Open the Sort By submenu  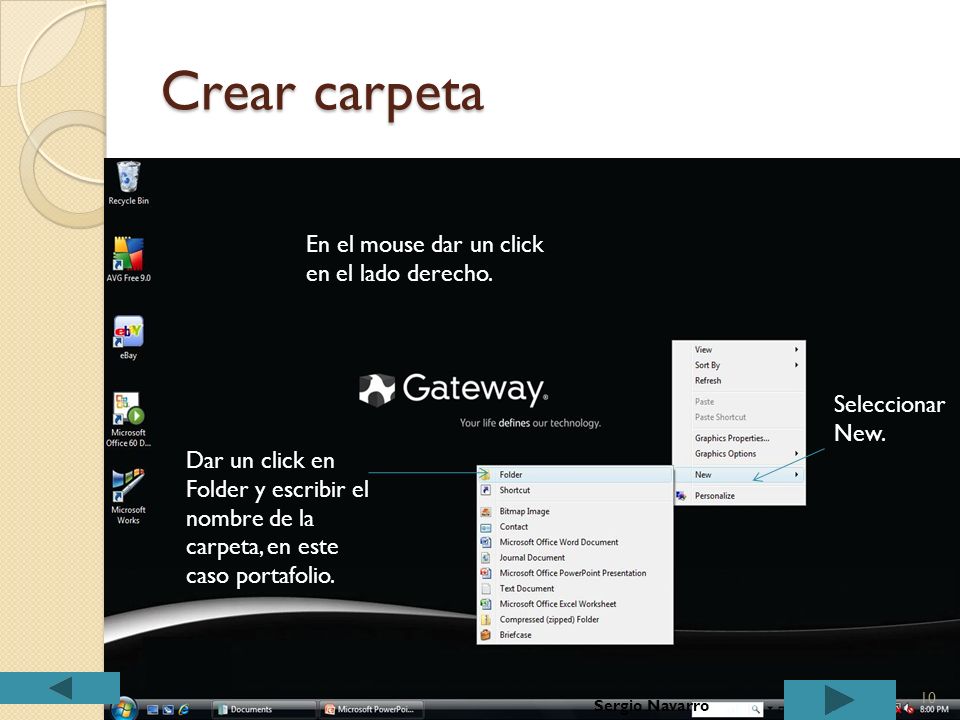pos(739,365)
